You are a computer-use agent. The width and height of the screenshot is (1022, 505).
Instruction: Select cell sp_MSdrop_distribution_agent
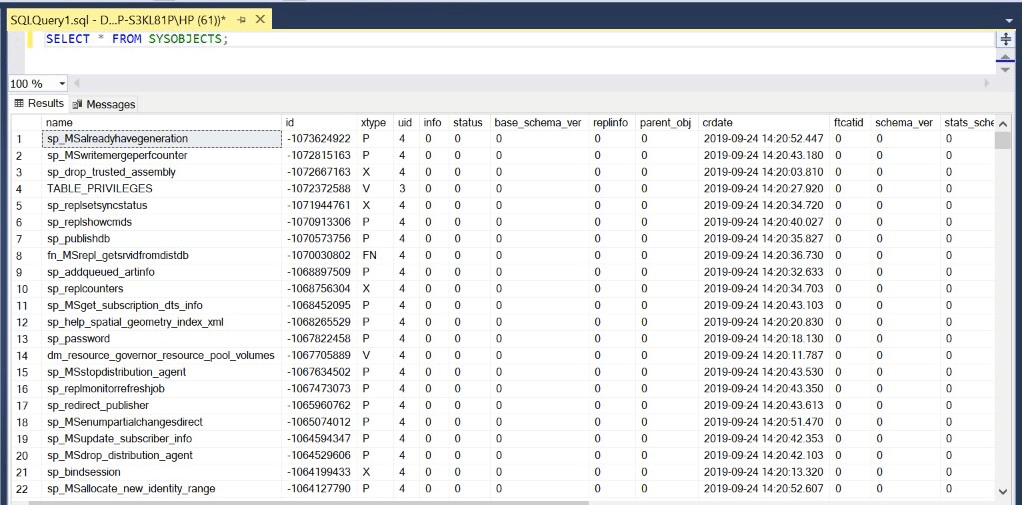(162, 455)
